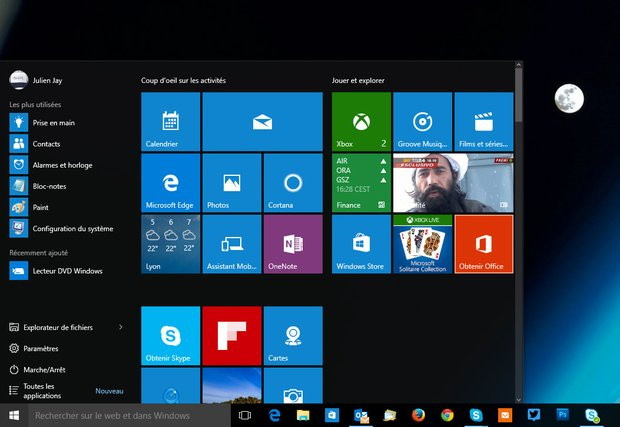Click the scrollbar up arrow
This screenshot has height=427, width=620.
point(519,64)
